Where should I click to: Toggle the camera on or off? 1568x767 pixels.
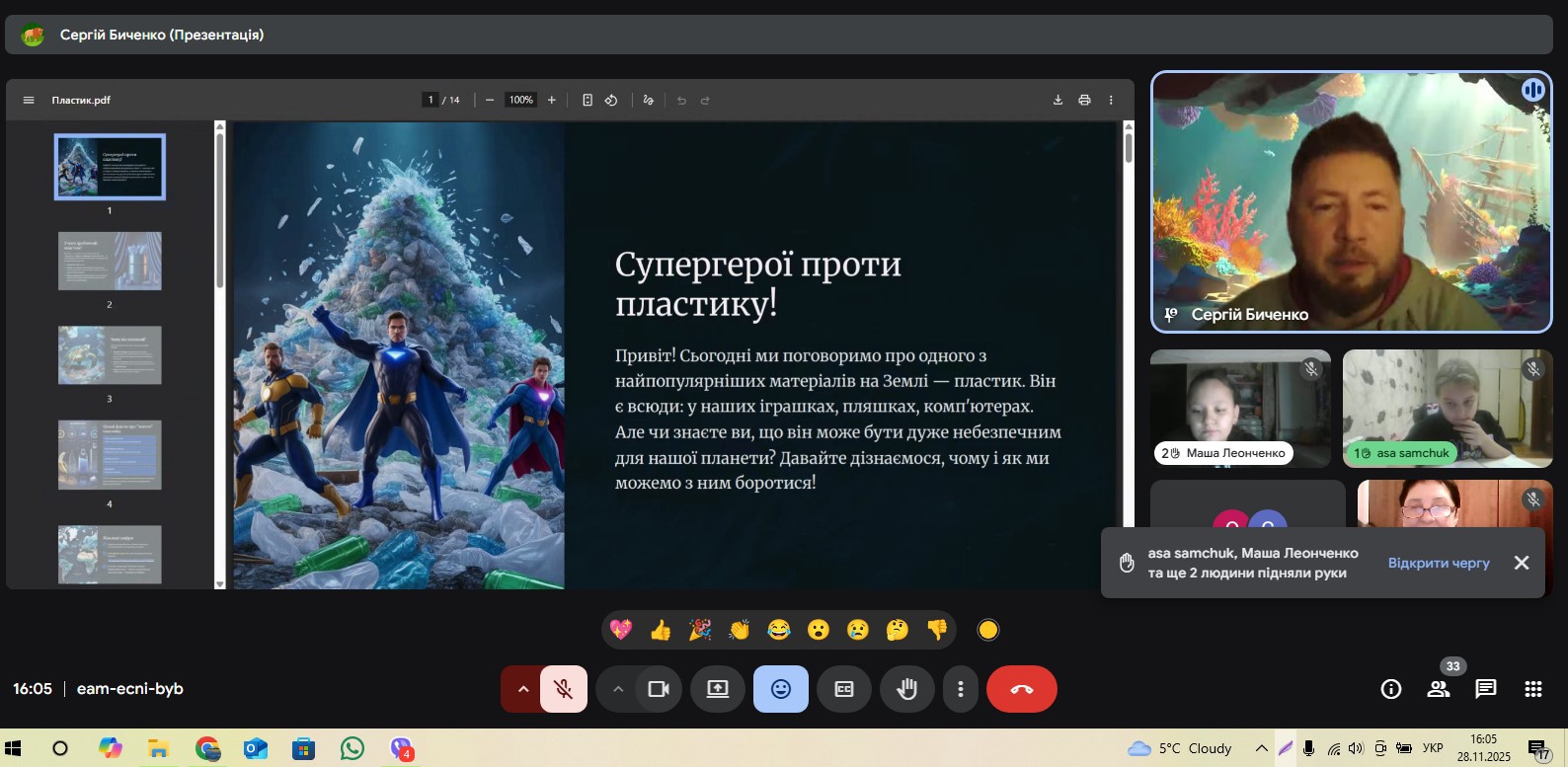pos(659,689)
